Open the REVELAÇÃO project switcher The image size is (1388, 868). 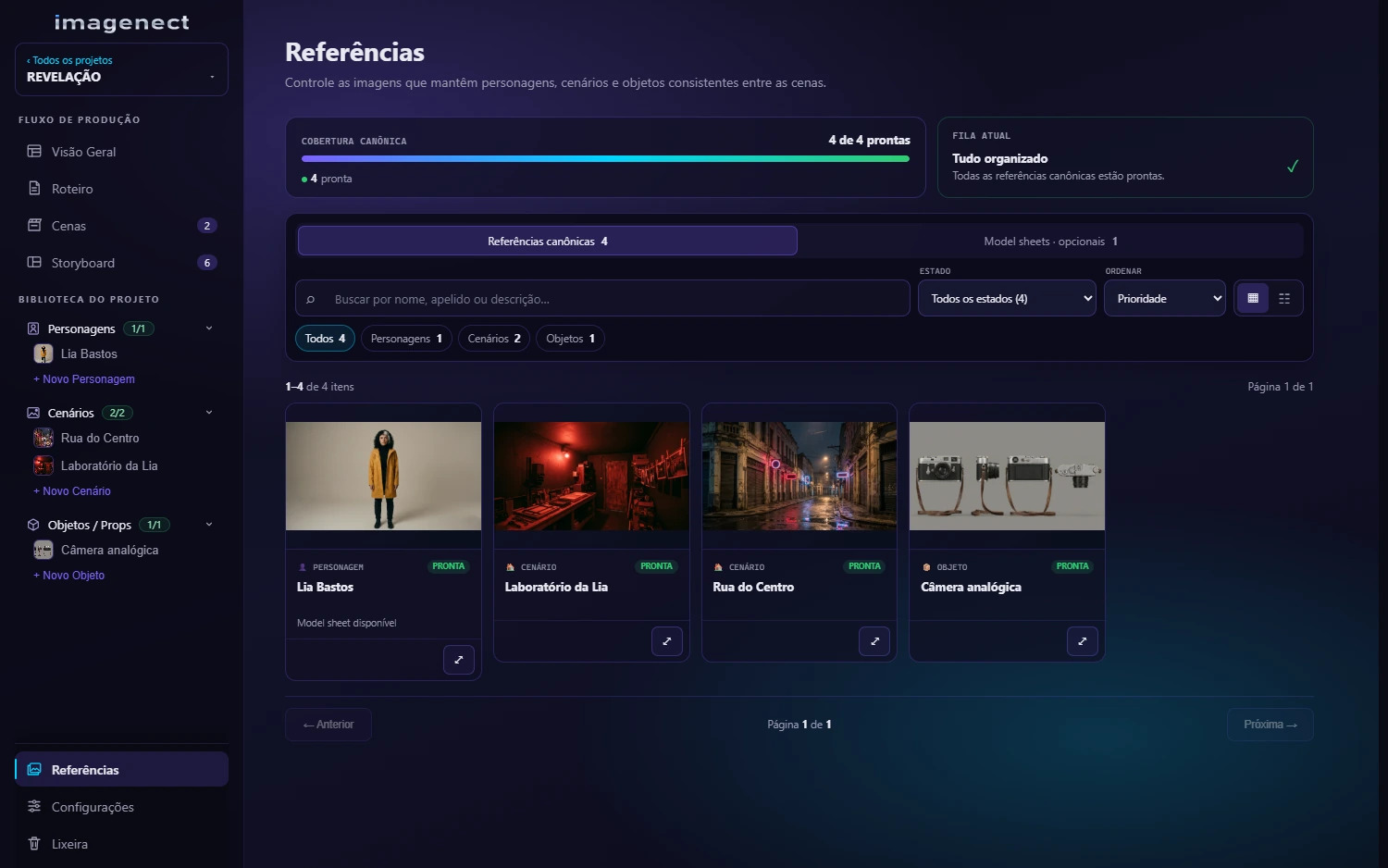tap(121, 69)
